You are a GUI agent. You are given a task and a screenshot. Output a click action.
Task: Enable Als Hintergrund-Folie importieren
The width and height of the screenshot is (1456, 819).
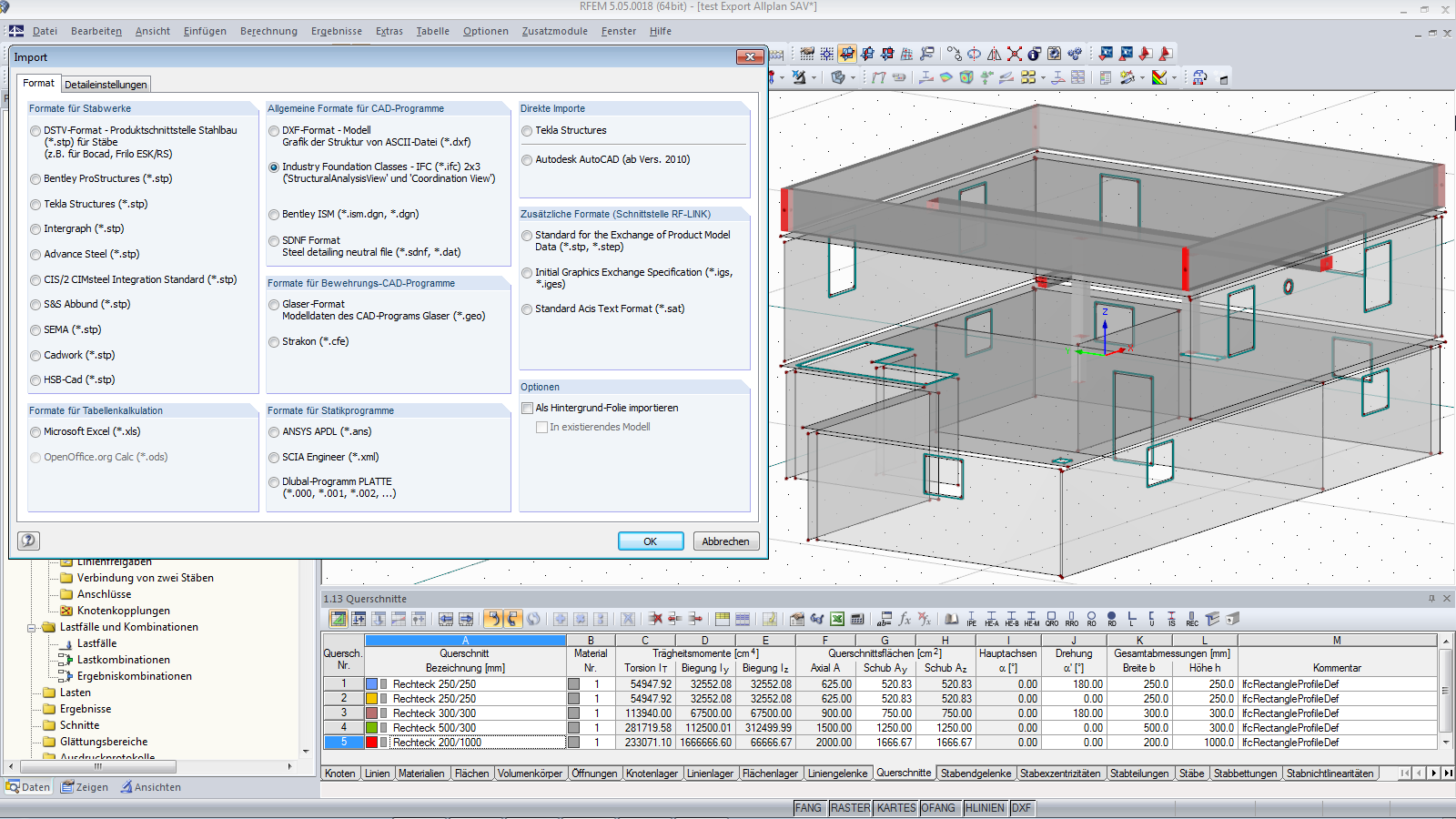click(527, 408)
